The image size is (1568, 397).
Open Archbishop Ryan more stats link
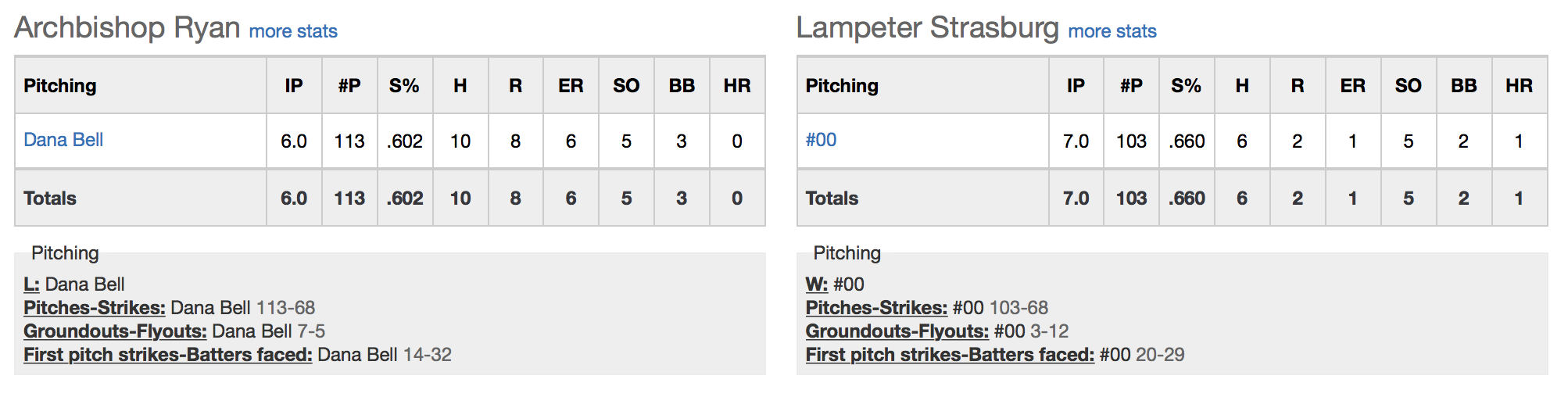point(293,31)
